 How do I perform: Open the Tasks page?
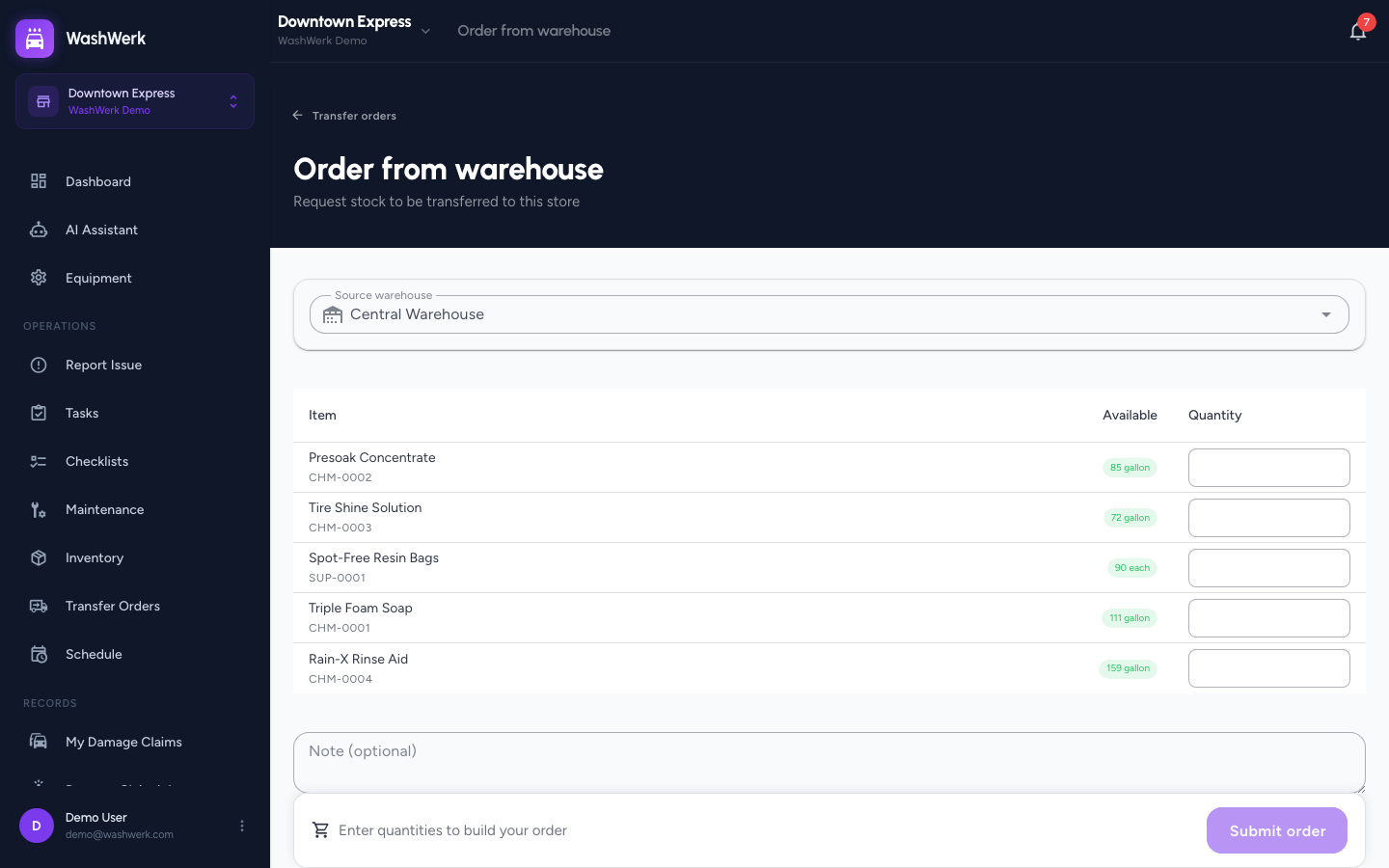[x=135, y=413]
